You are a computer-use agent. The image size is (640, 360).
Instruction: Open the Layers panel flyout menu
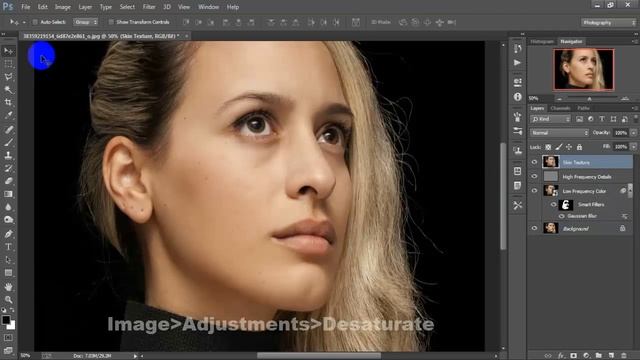tap(635, 108)
